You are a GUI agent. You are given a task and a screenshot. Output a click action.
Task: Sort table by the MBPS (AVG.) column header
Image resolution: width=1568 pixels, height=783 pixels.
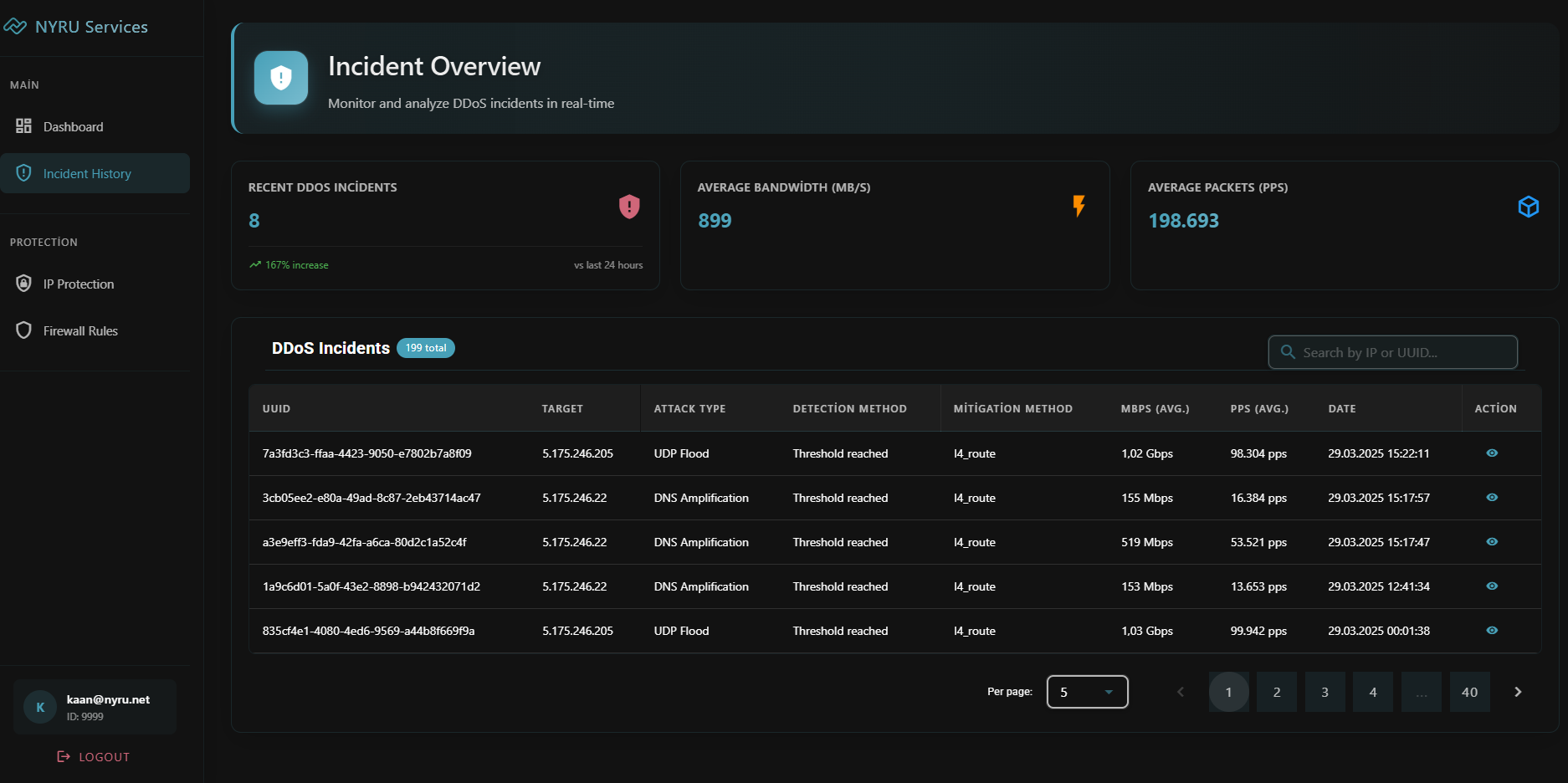1155,408
